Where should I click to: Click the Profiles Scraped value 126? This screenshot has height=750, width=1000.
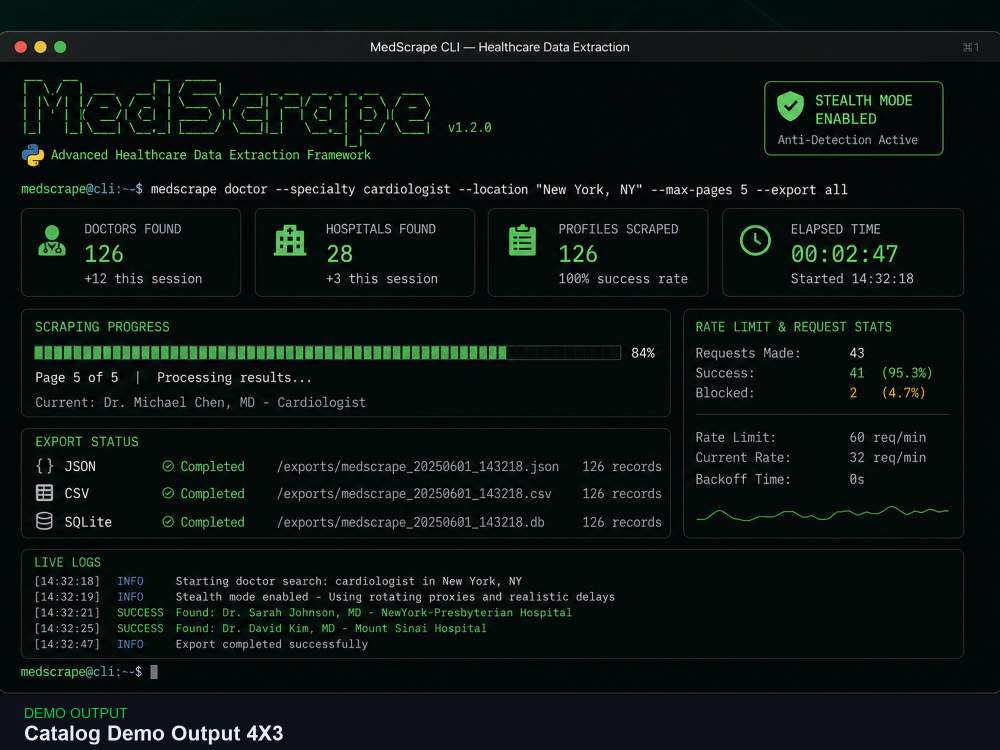click(x=578, y=254)
